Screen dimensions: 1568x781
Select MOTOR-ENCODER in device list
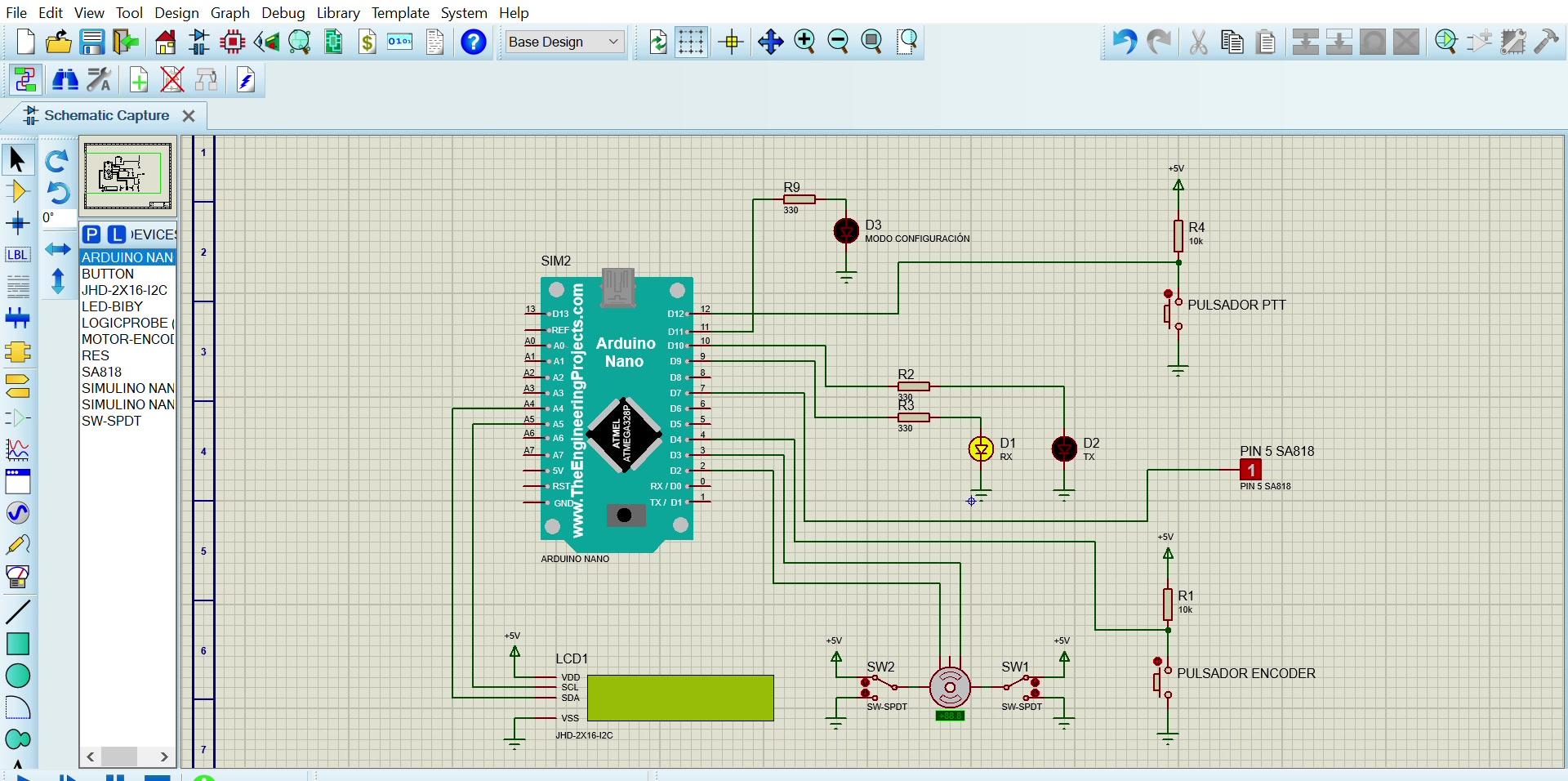point(127,339)
